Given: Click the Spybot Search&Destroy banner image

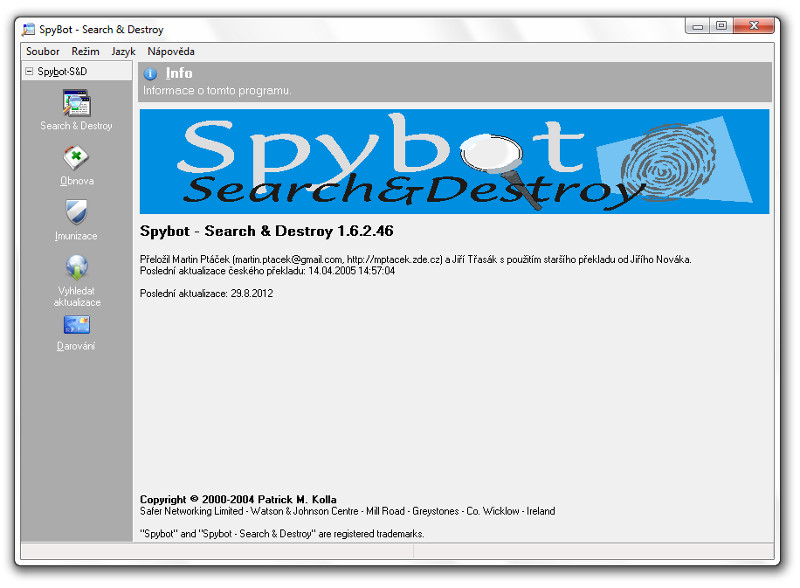Looking at the screenshot, I should pos(454,161).
